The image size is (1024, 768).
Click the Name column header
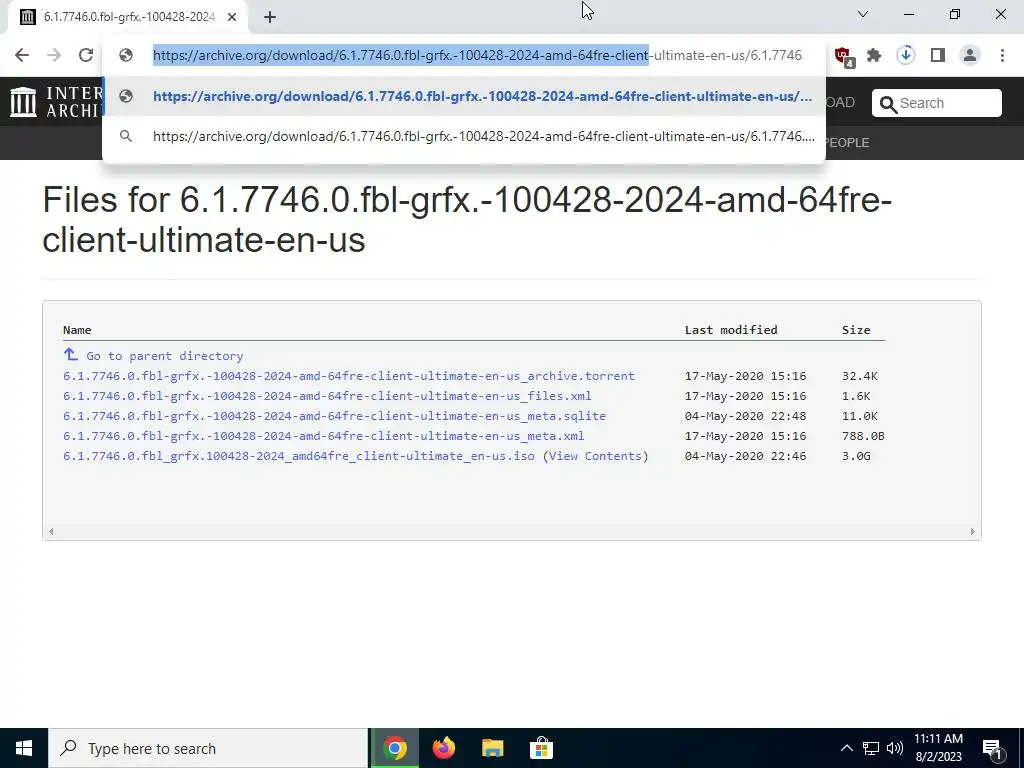(77, 330)
